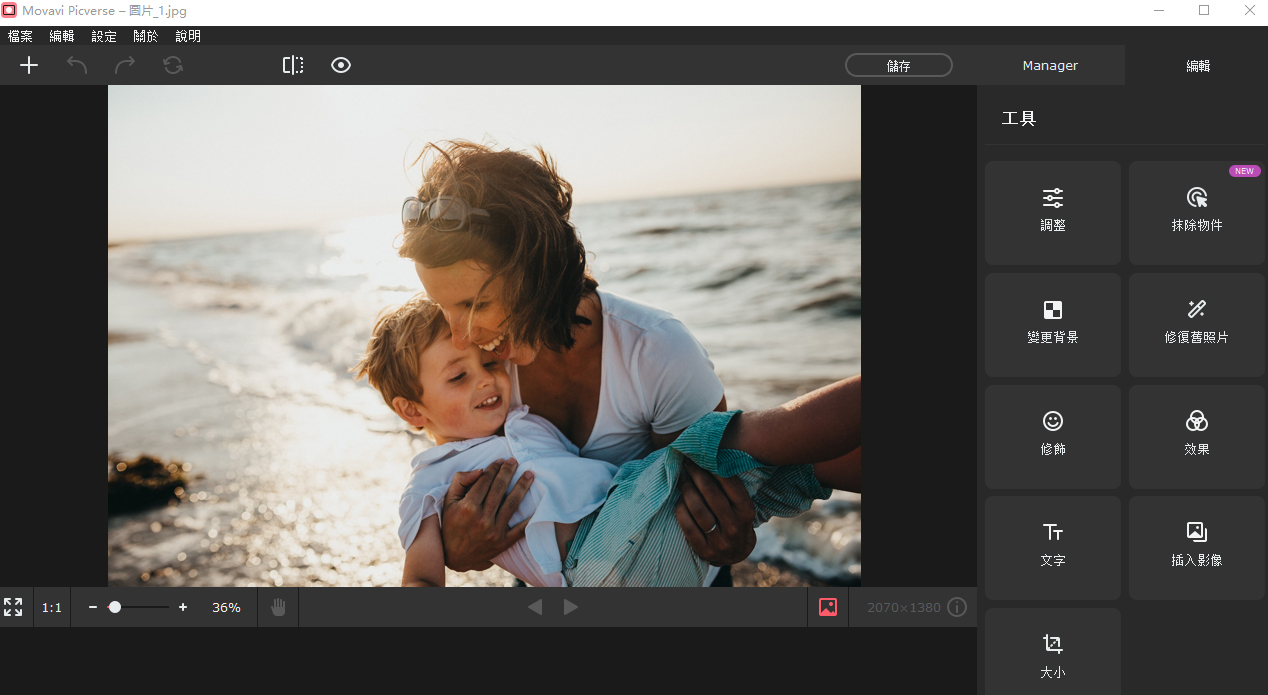Click the 儲存 save button
Screen dimensions: 1268x695
tap(898, 66)
